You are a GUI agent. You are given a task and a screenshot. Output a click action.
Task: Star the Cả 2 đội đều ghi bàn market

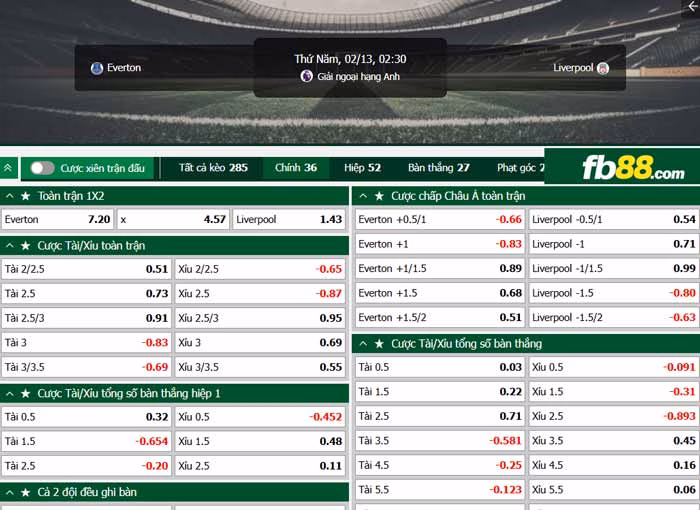(26, 492)
